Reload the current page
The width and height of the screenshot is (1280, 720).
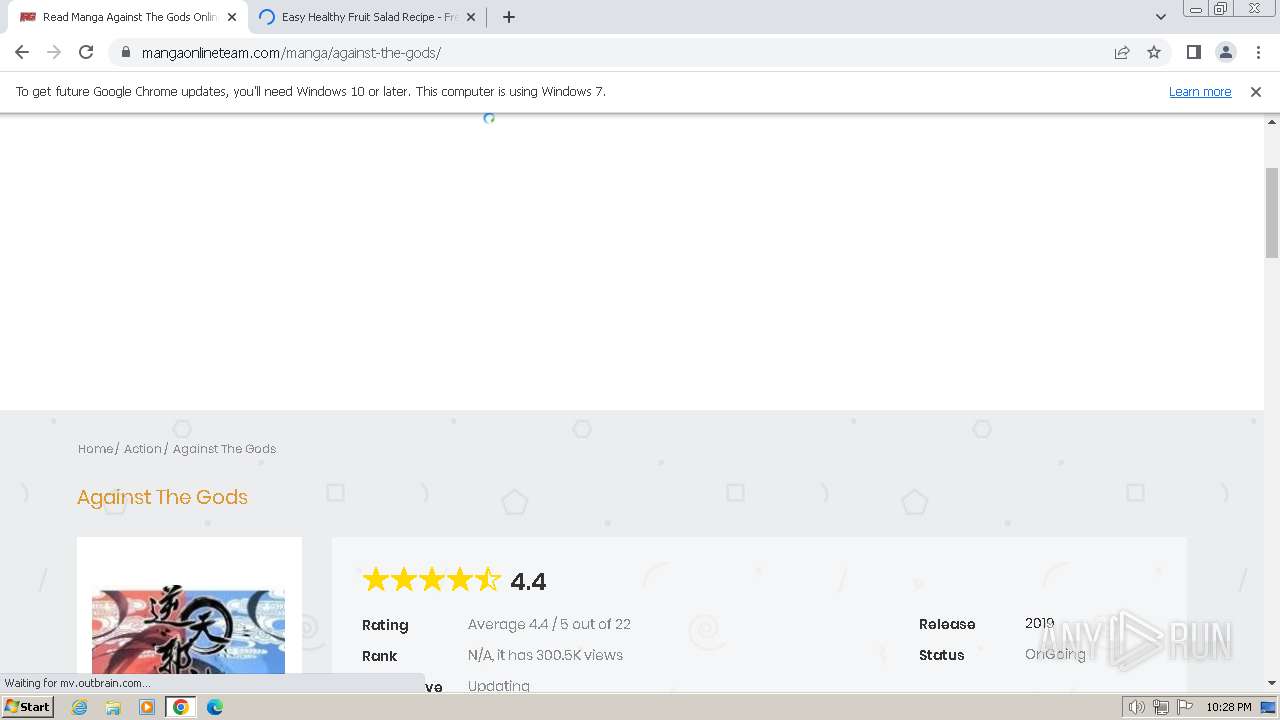point(86,52)
